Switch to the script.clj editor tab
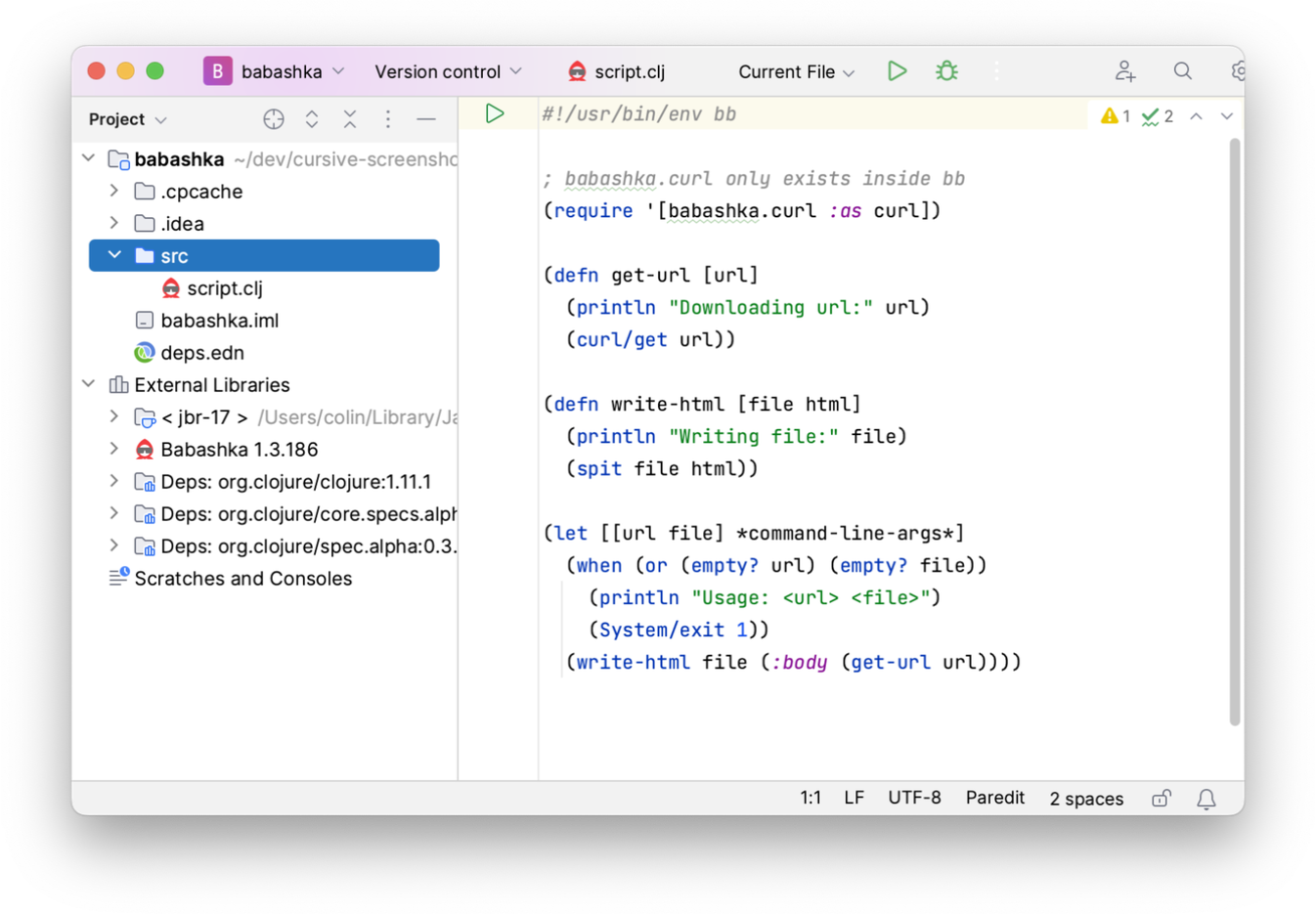The height and width of the screenshot is (914, 1316). (x=617, y=71)
